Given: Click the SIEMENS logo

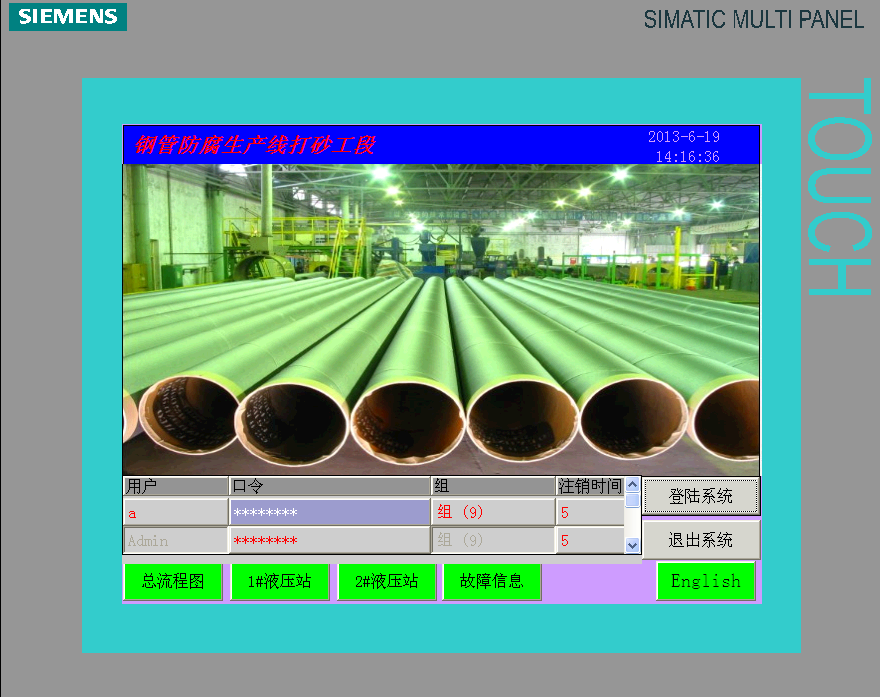Looking at the screenshot, I should tap(68, 17).
